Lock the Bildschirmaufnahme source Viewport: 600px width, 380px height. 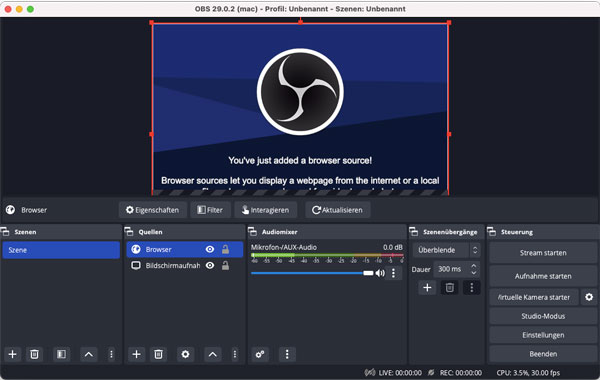coord(225,266)
